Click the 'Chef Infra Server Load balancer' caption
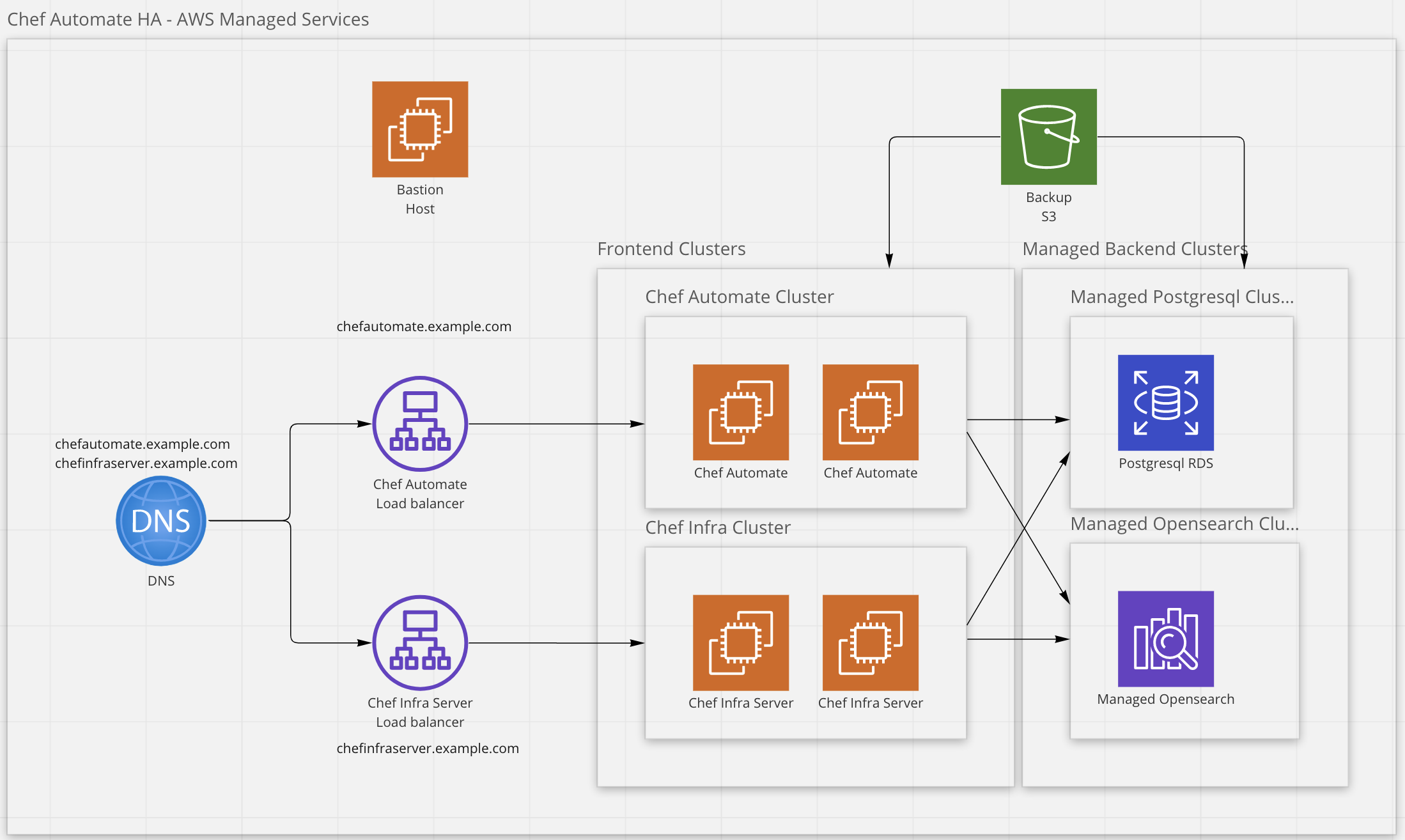 click(x=420, y=712)
